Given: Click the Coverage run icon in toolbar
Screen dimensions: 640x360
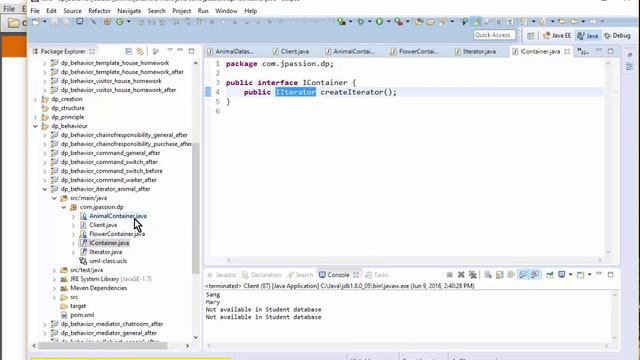Looking at the screenshot, I should point(341,22).
